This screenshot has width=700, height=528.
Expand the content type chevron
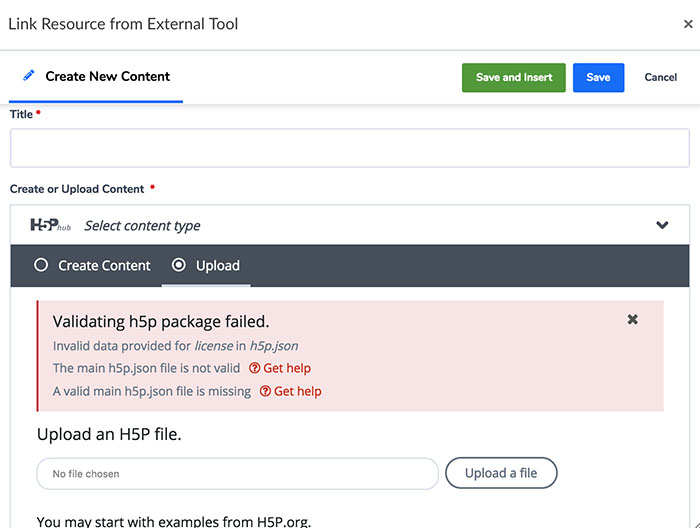662,225
